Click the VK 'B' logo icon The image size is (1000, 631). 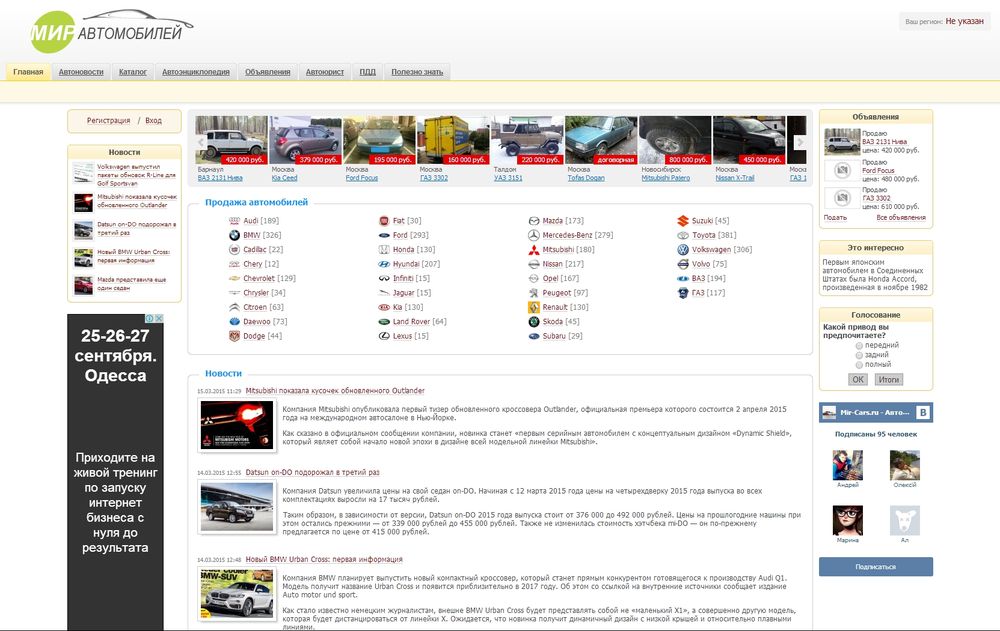pos(923,413)
